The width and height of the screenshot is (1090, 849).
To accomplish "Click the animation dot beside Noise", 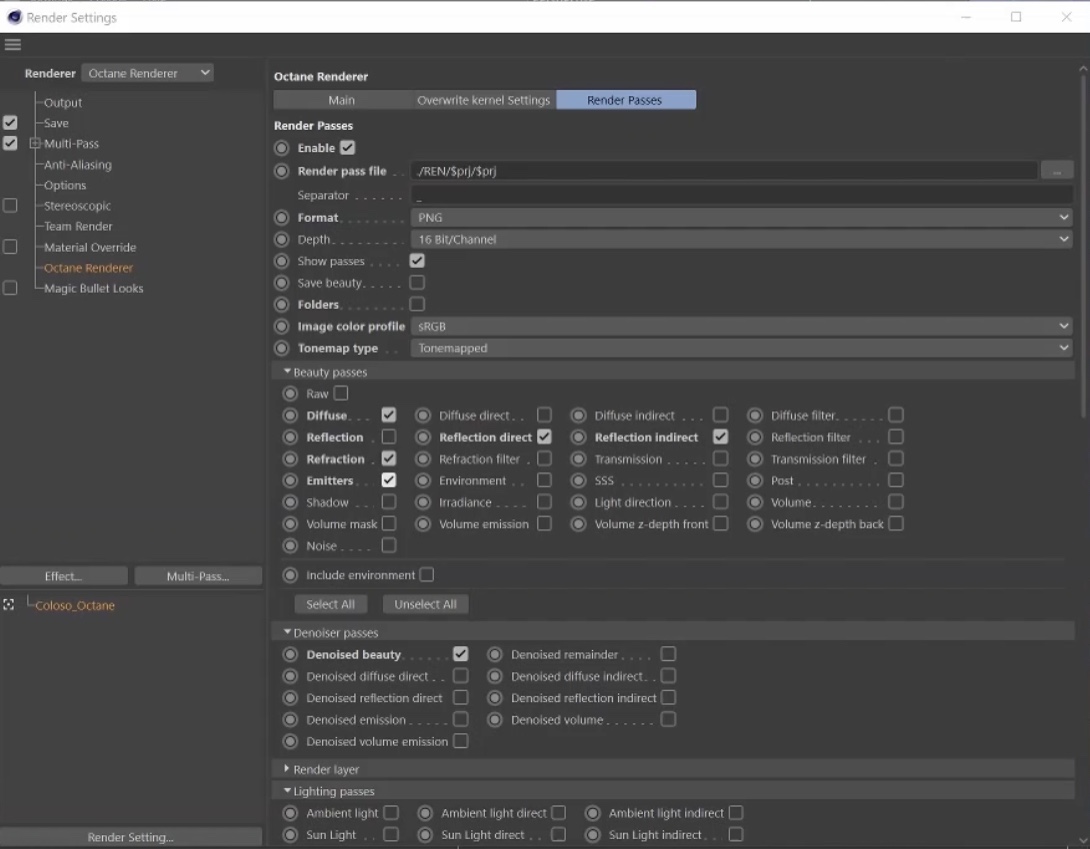I will 290,546.
